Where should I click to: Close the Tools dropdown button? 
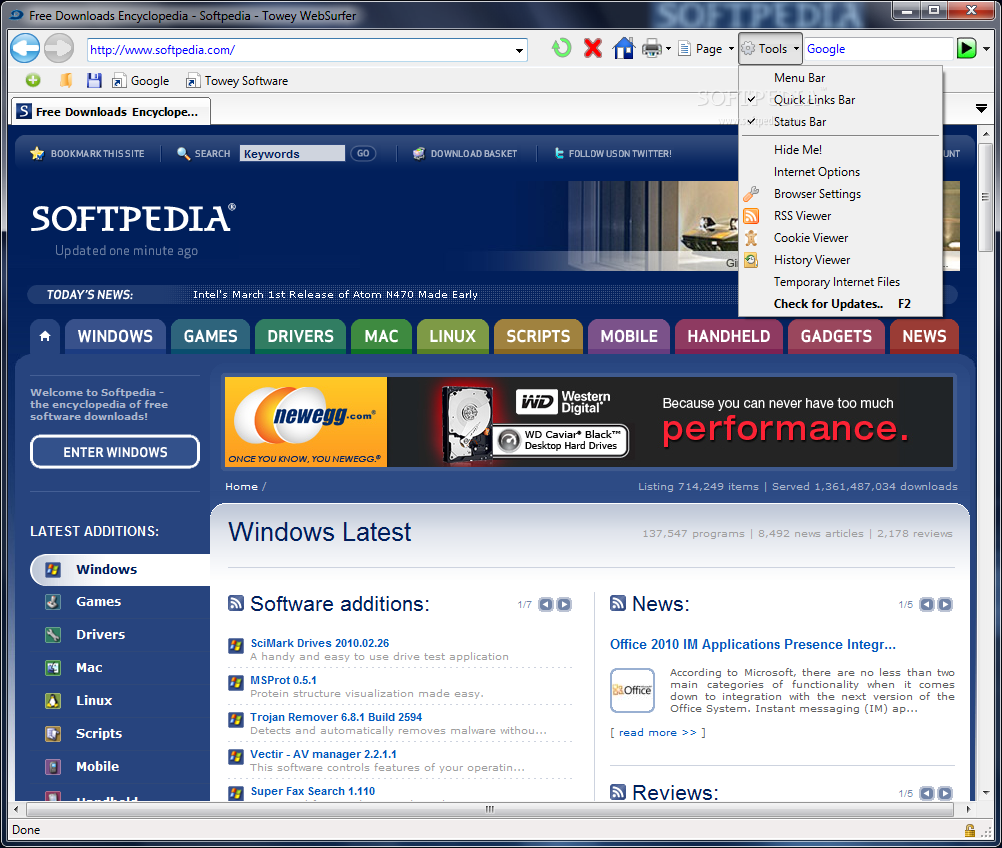(770, 49)
